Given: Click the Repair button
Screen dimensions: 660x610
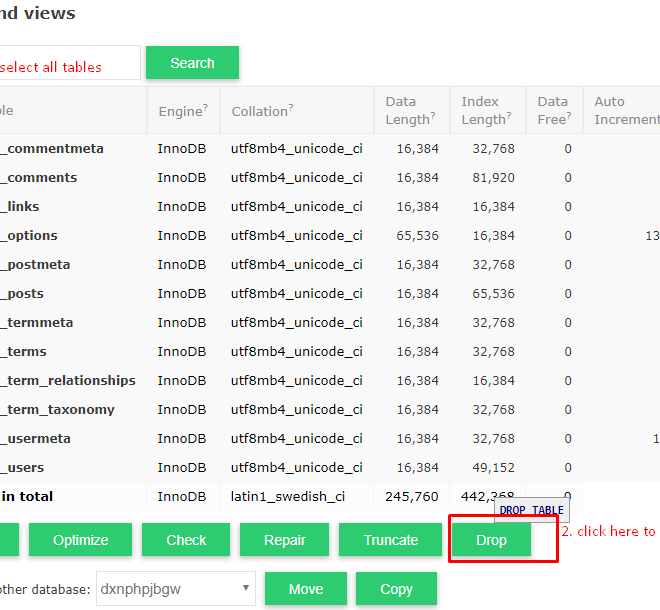Looking at the screenshot, I should [284, 540].
